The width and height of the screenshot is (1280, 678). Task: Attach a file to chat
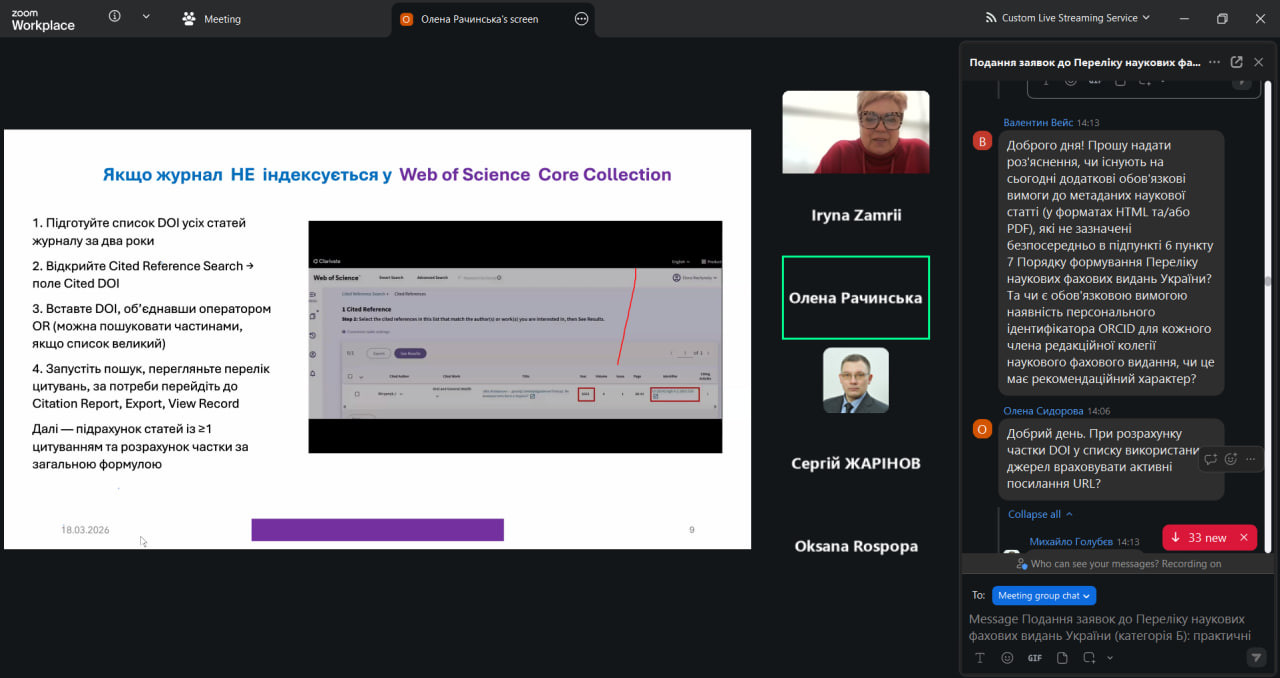pos(1062,658)
